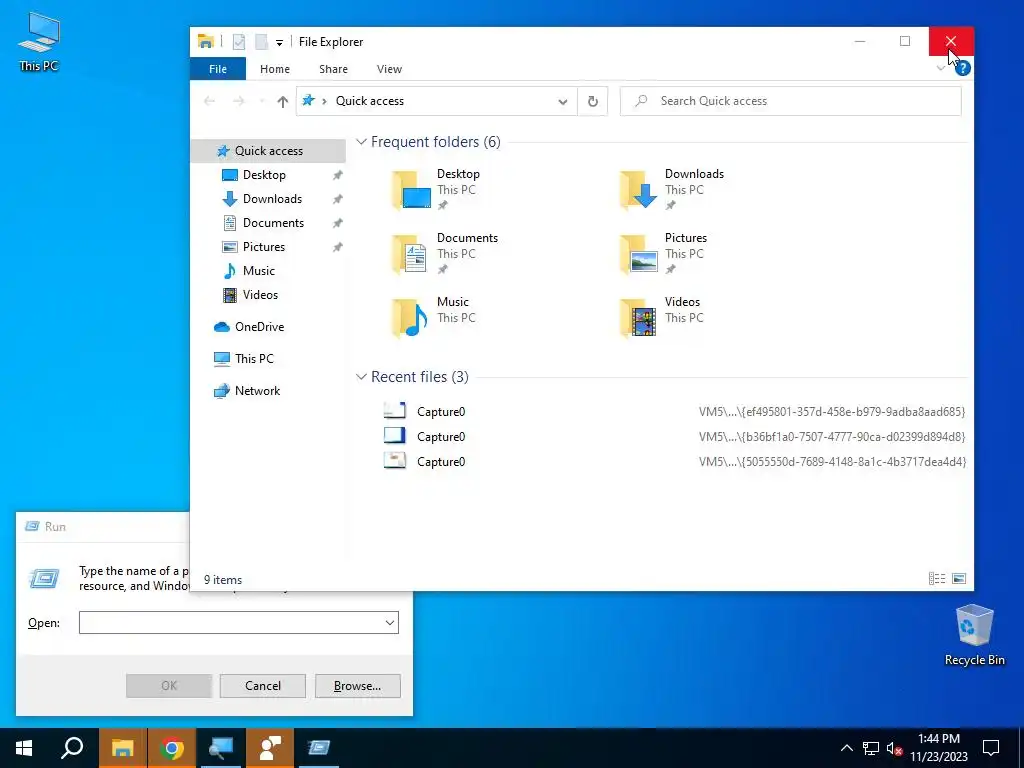The height and width of the screenshot is (768, 1024).
Task: Open the Windows Start menu
Action: 24,748
